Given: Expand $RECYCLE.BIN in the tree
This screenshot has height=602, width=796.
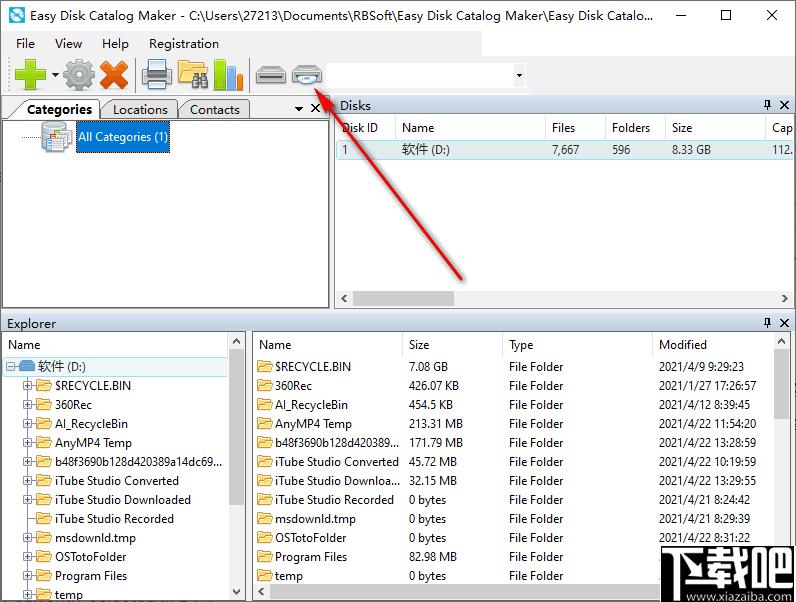Looking at the screenshot, I should pos(28,386).
